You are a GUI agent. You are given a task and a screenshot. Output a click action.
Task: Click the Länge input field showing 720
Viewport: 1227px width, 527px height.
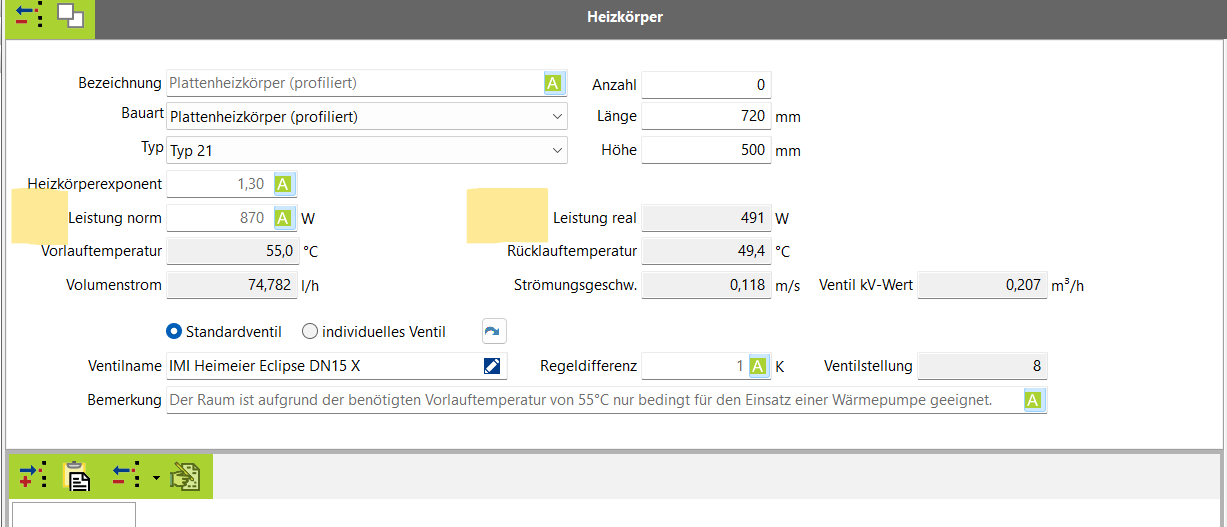point(705,117)
